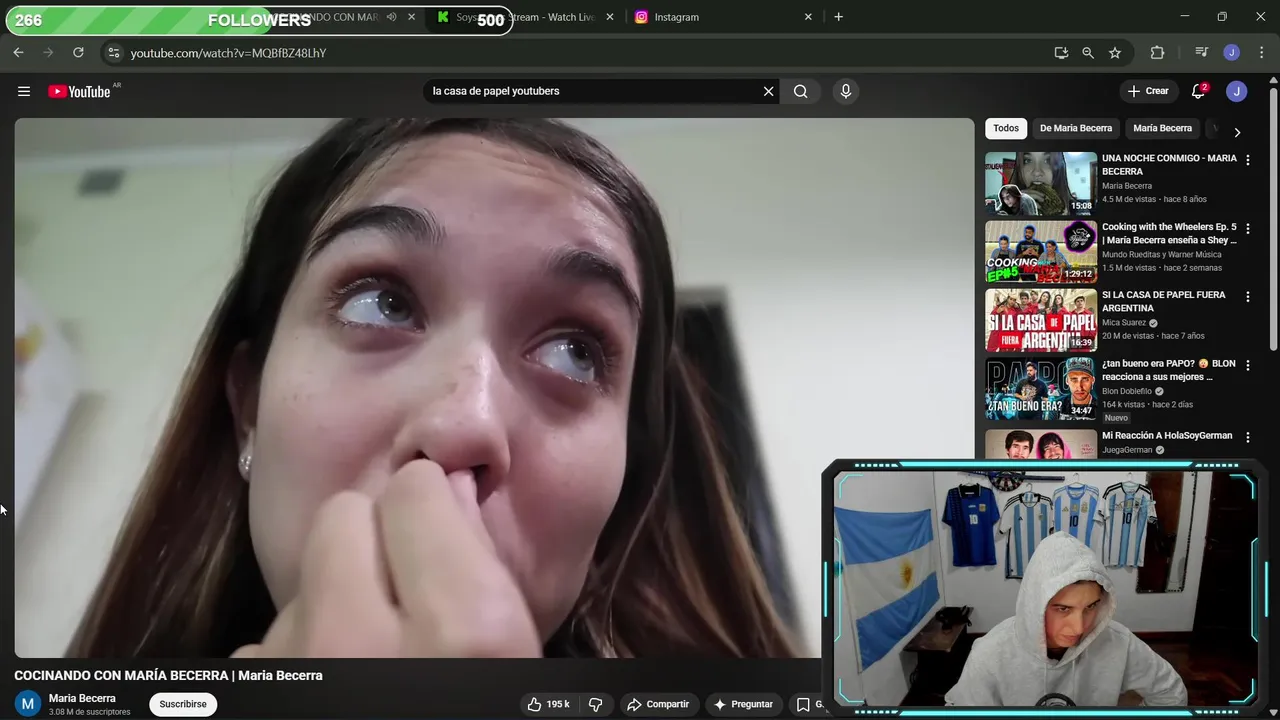The height and width of the screenshot is (720, 1280).
Task: Close the Instagram tab
Action: coord(808,17)
